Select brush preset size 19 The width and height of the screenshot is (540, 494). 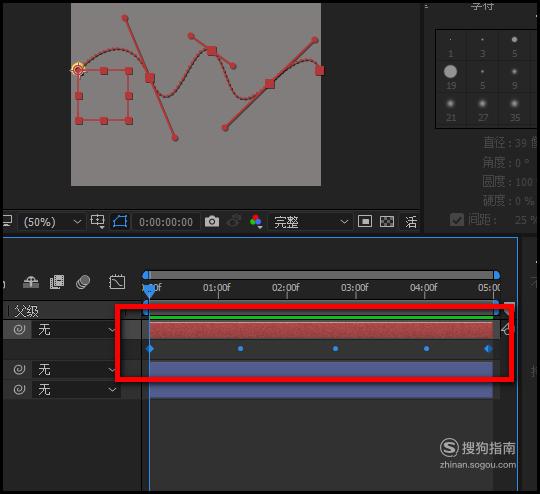point(450,78)
